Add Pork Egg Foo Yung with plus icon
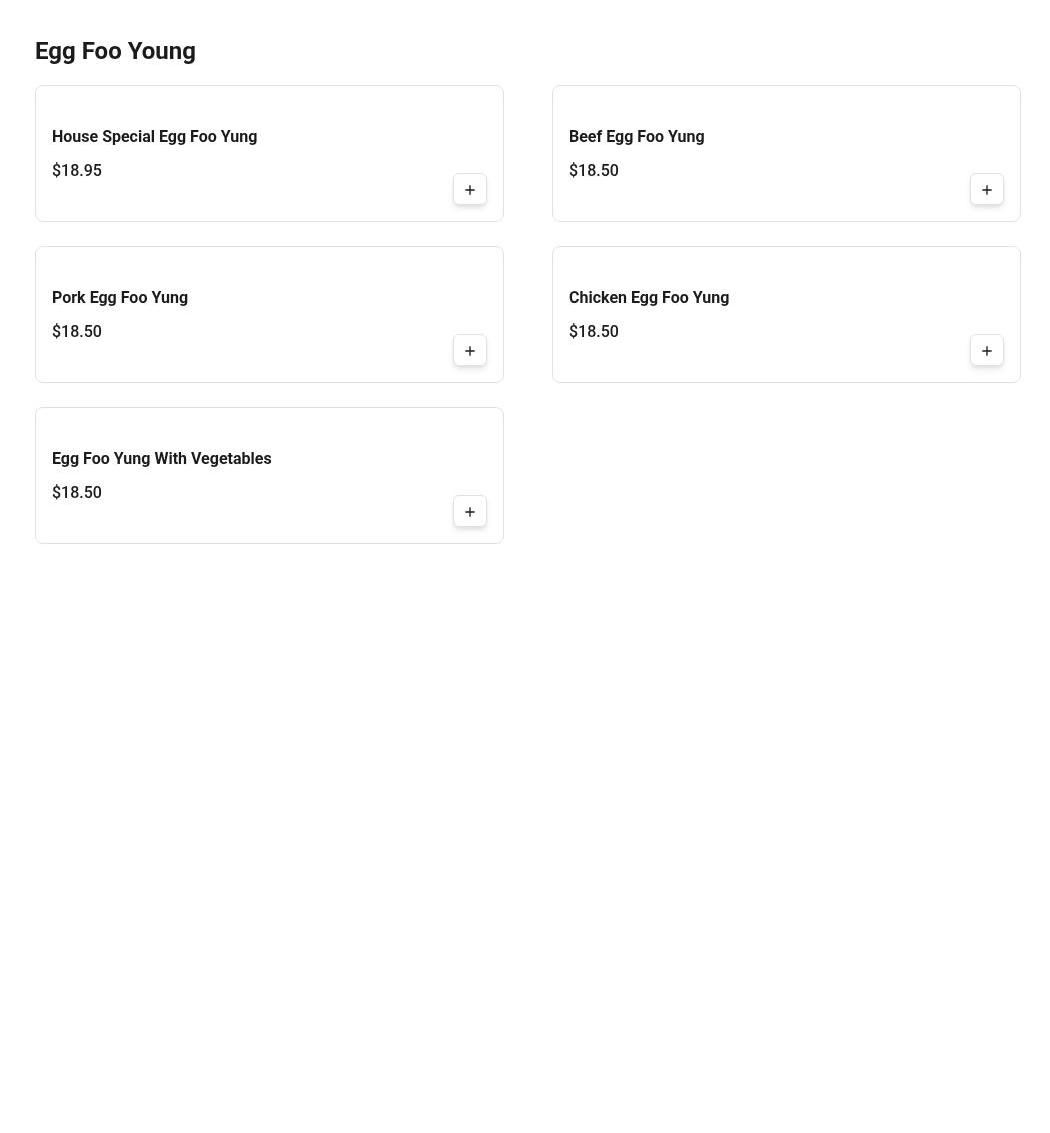This screenshot has width=1050, height=1133. 470,350
